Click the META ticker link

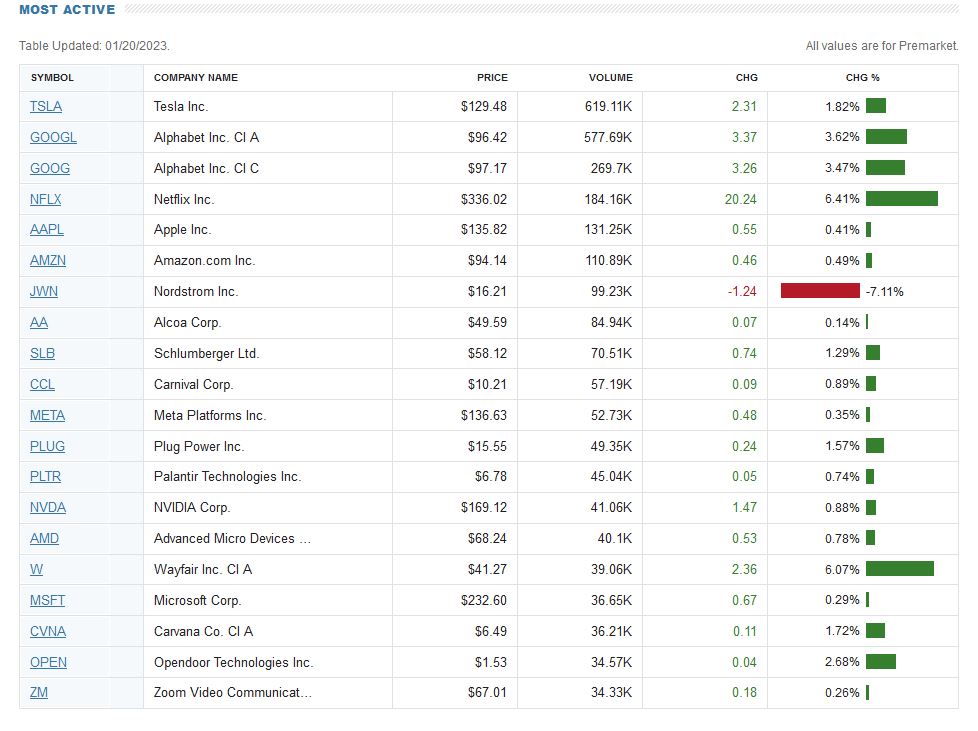pos(47,415)
